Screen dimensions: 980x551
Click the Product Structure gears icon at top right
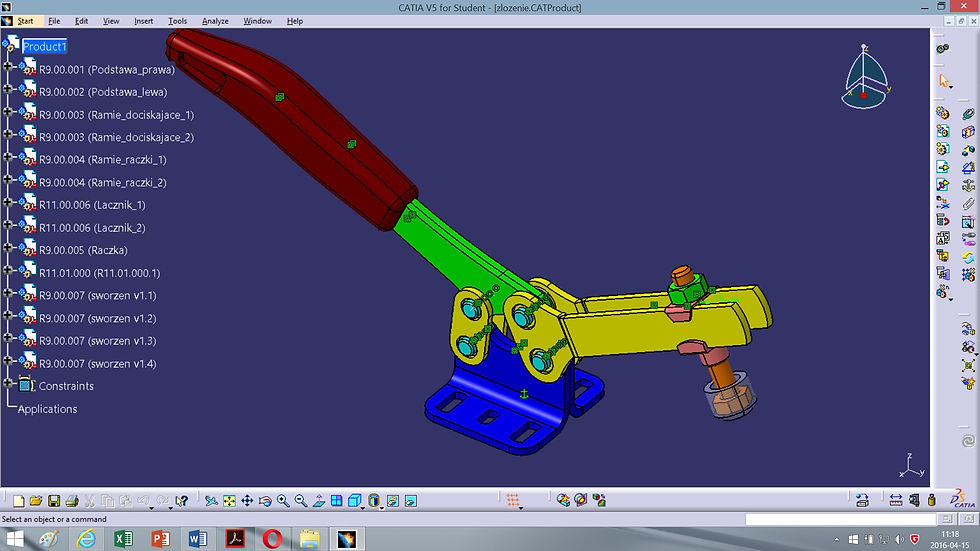pos(942,49)
